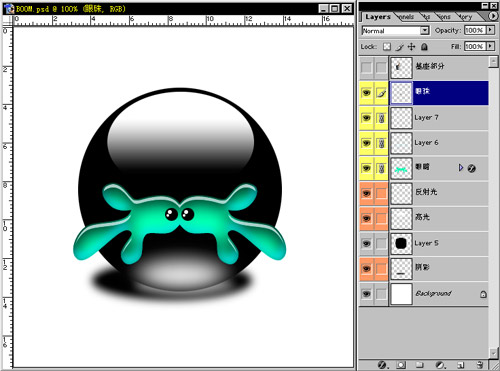Viewport: 500px width, 371px height.
Task: Hide the selected blue layer via its eye
Action: click(366, 93)
